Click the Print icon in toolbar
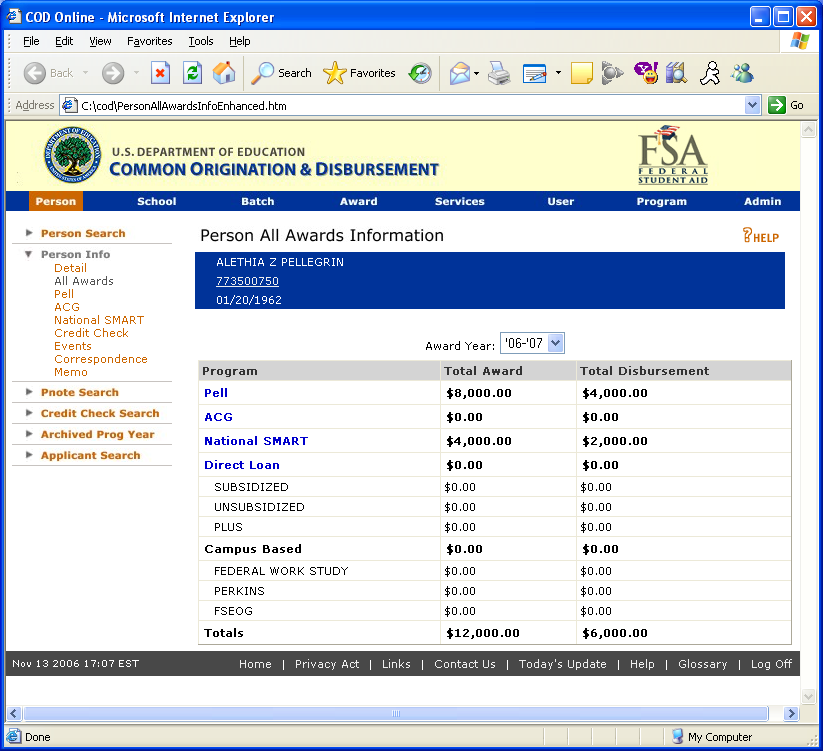The width and height of the screenshot is (823, 751). 499,73
